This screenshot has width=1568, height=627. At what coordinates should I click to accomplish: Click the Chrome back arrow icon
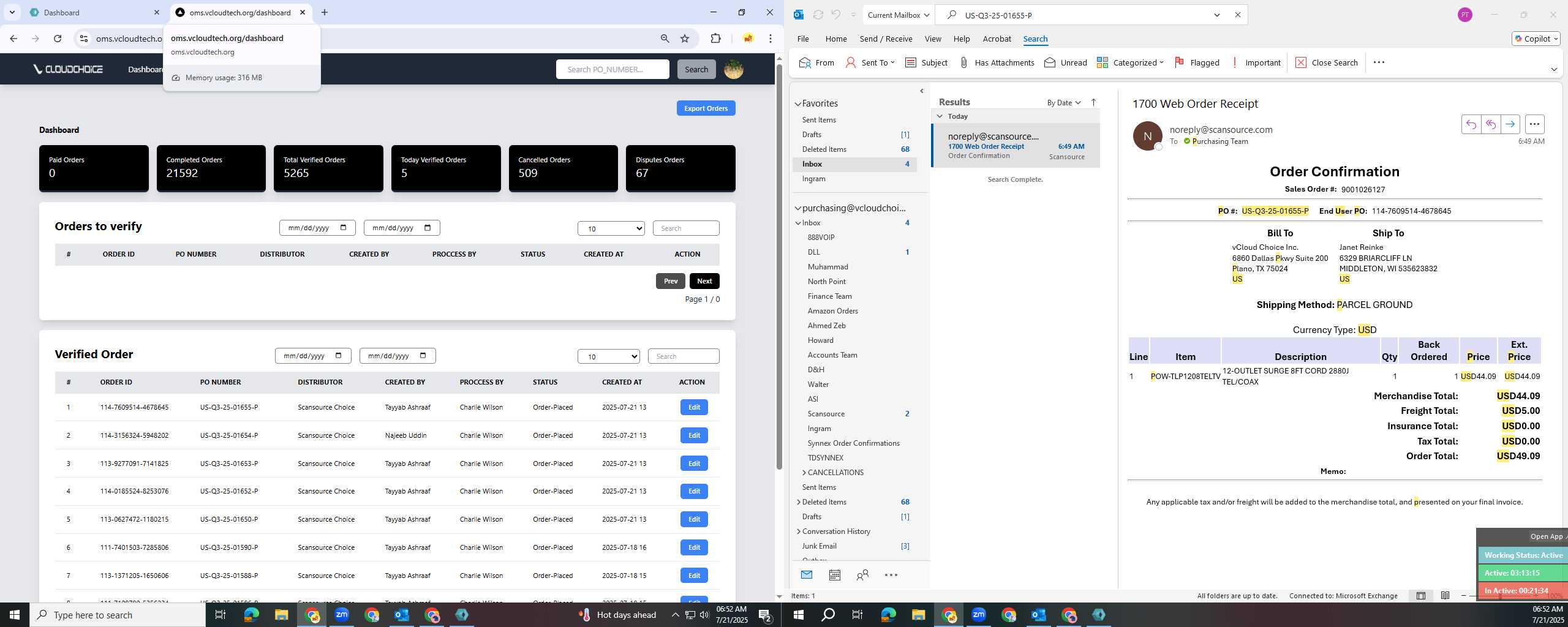click(13, 39)
